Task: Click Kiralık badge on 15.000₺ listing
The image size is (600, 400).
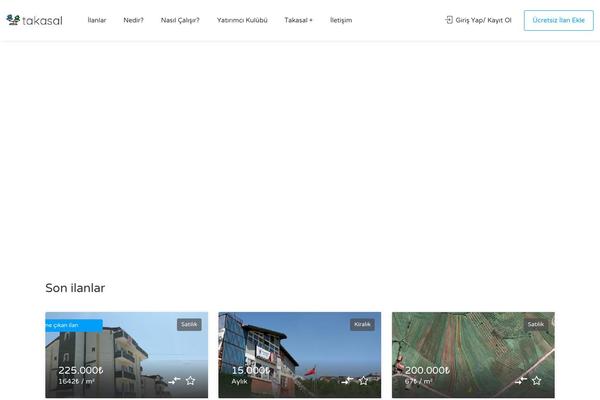Action: pyautogui.click(x=362, y=325)
